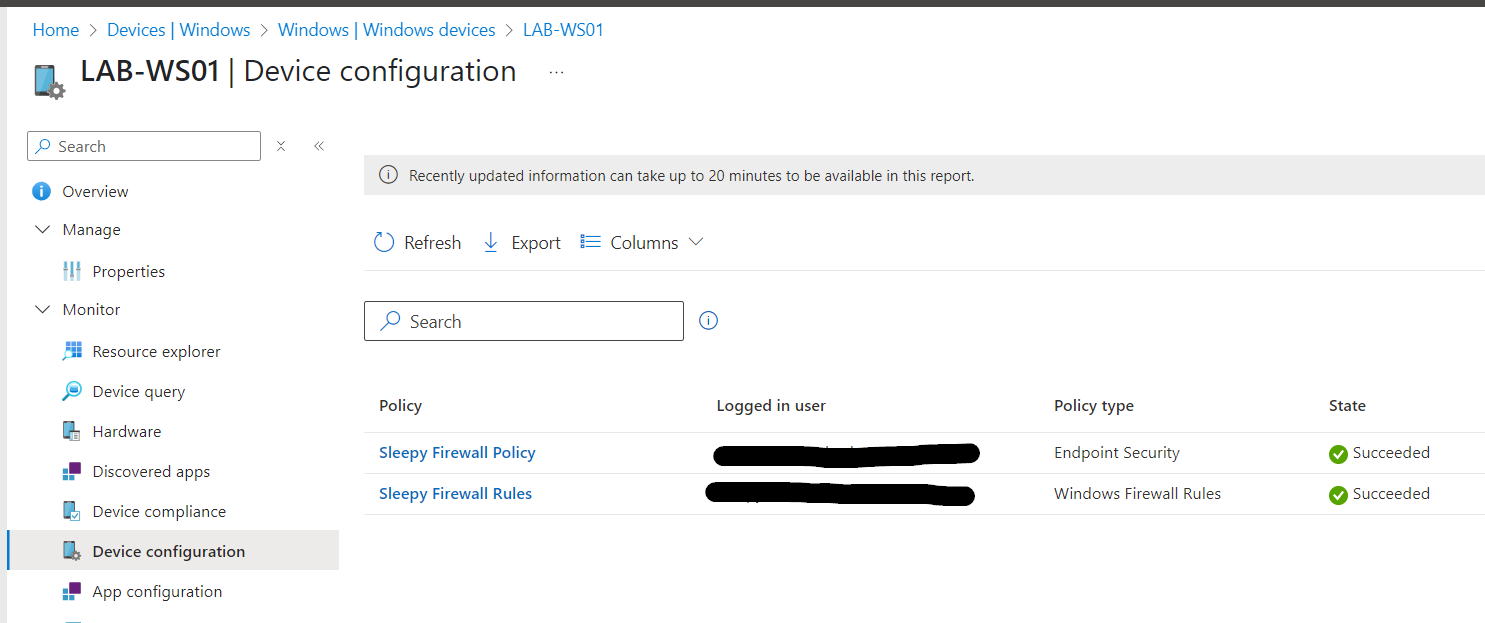
Task: Click inside the policy search field
Action: point(524,321)
